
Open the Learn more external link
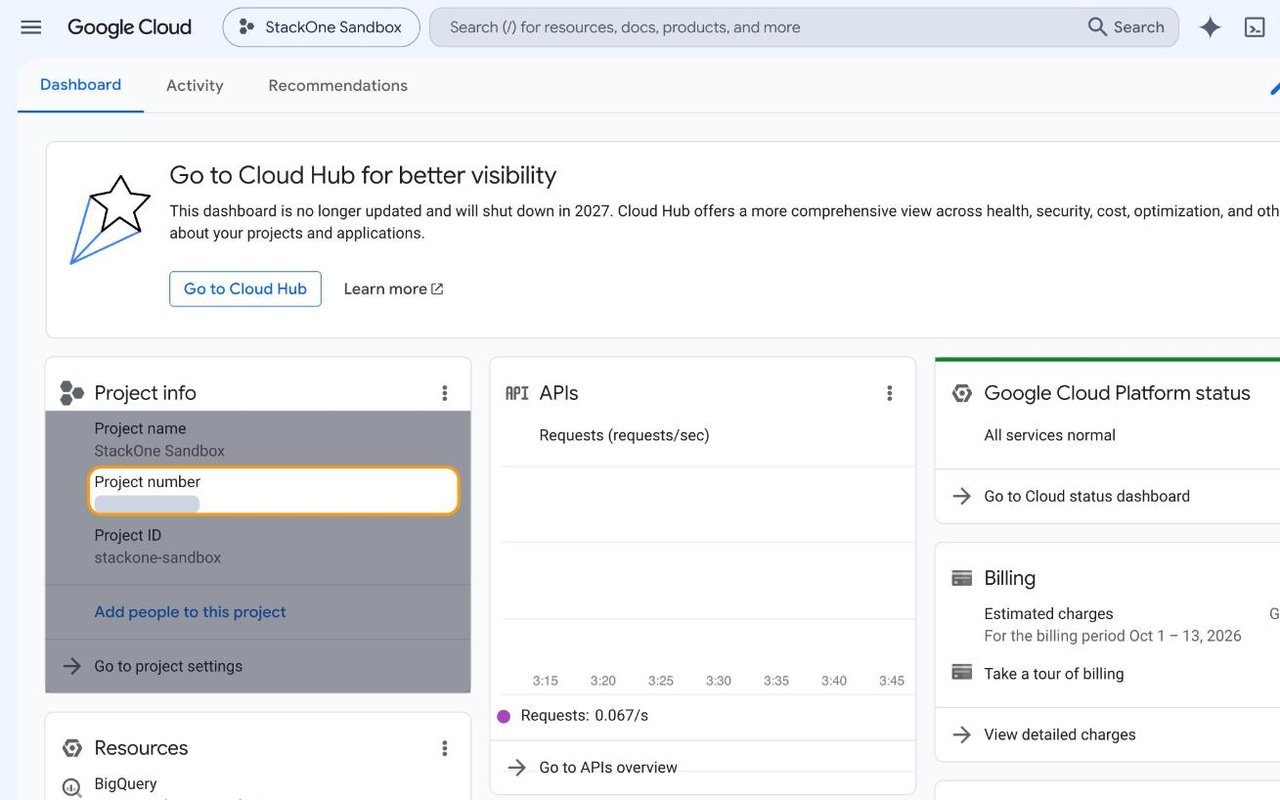pyautogui.click(x=394, y=289)
